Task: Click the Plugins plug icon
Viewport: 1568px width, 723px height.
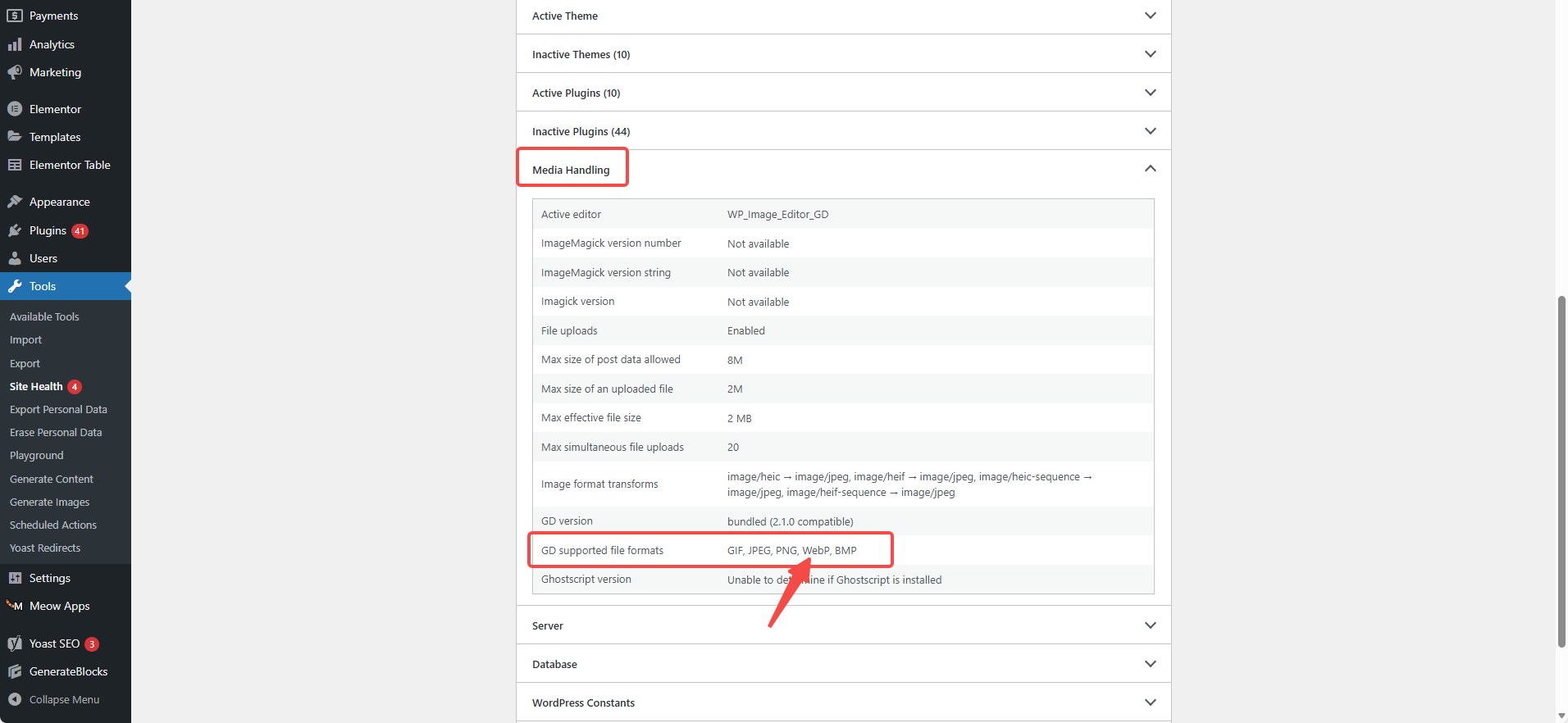Action: [x=15, y=230]
